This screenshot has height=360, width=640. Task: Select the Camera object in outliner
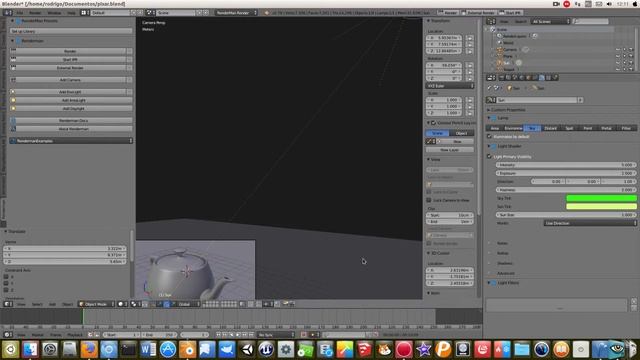(510, 49)
